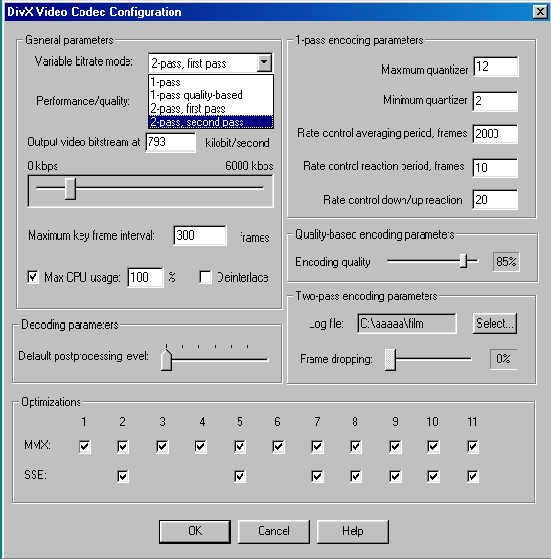
Task: Click the Select... log file button
Action: coord(495,324)
